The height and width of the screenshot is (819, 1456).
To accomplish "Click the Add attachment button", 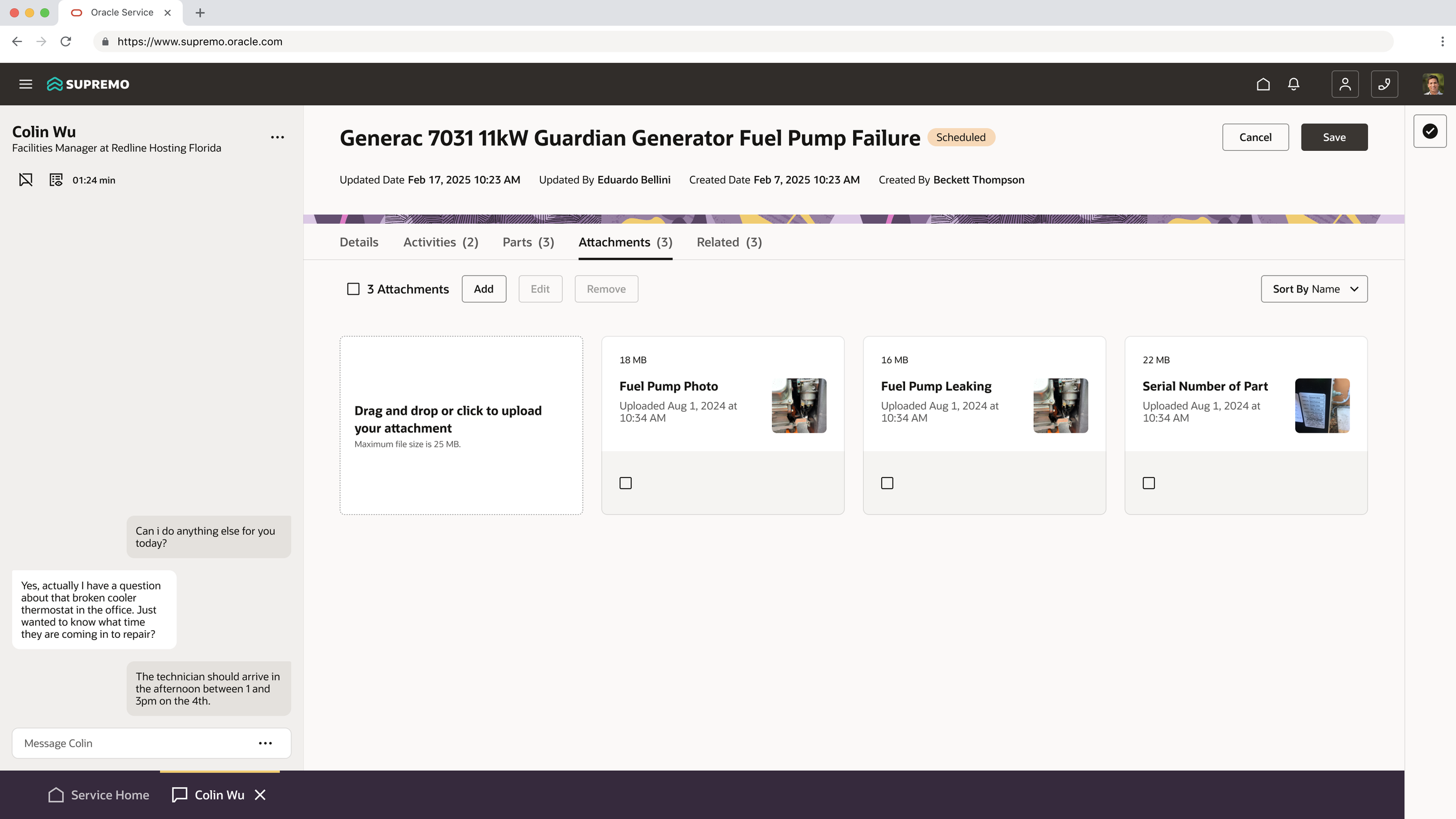I will pyautogui.click(x=483, y=289).
